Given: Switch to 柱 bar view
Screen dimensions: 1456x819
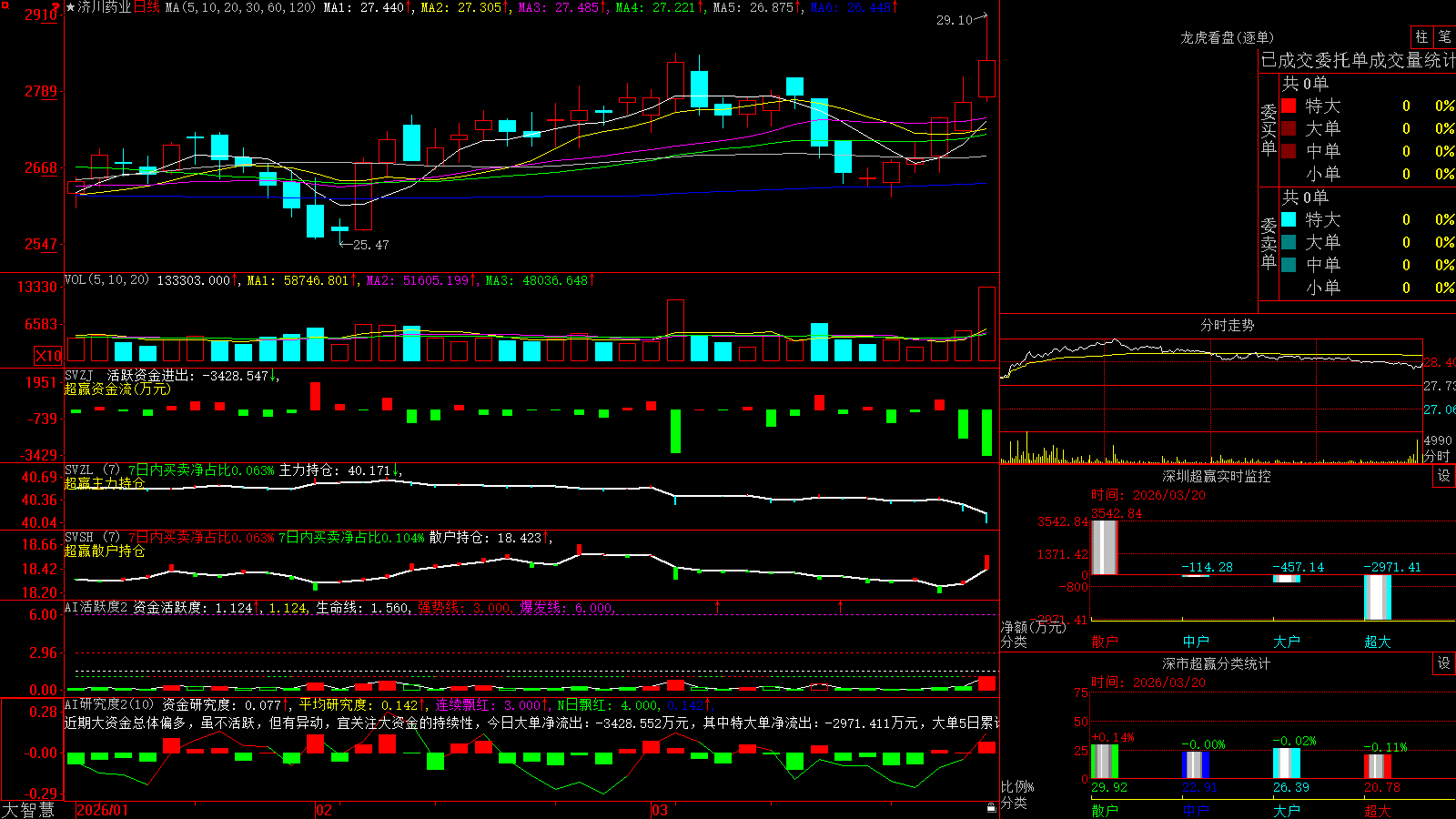Looking at the screenshot, I should click(x=1421, y=36).
